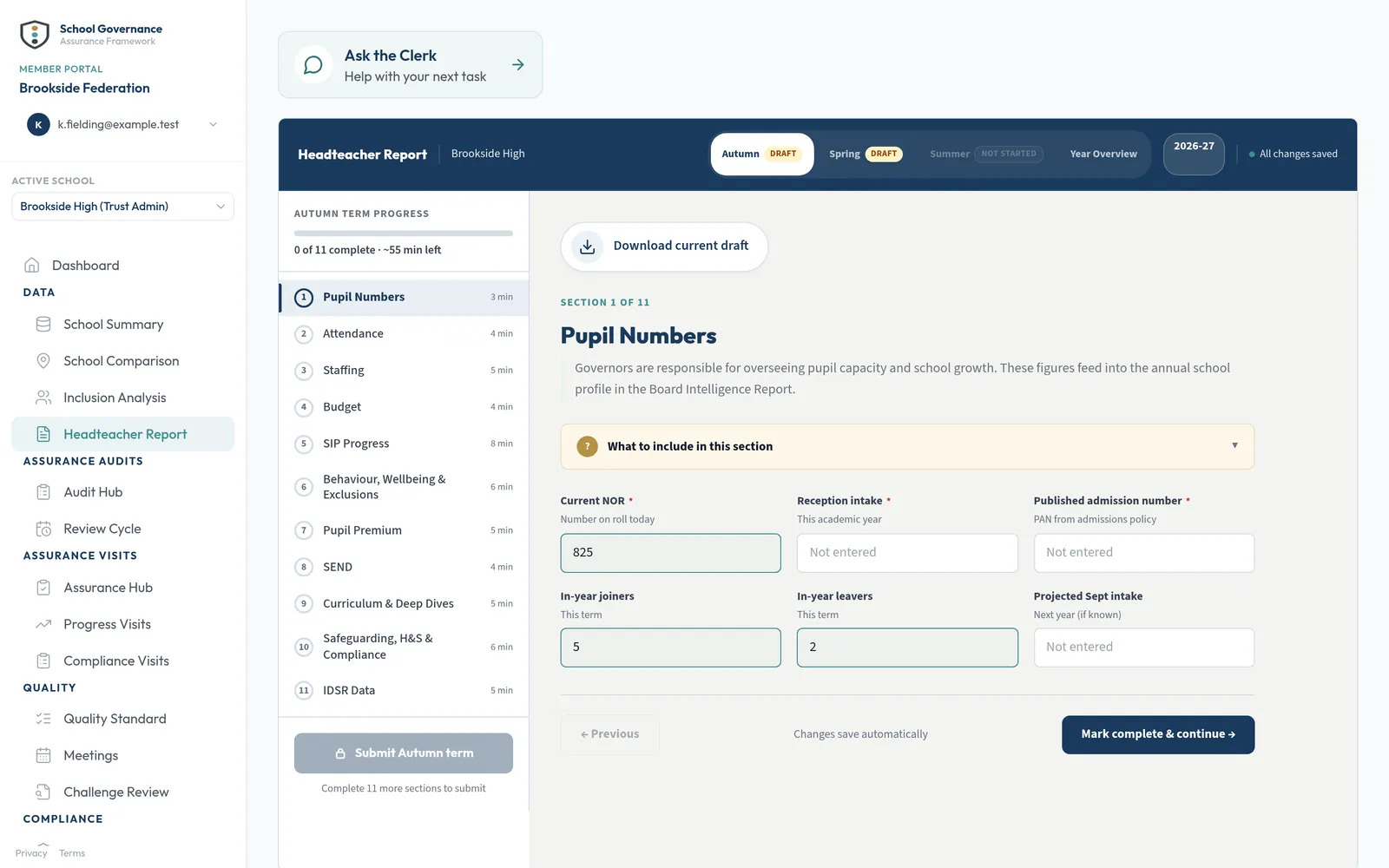This screenshot has height=868, width=1389.
Task: Click the Autumn term progress bar
Action: pos(404,233)
